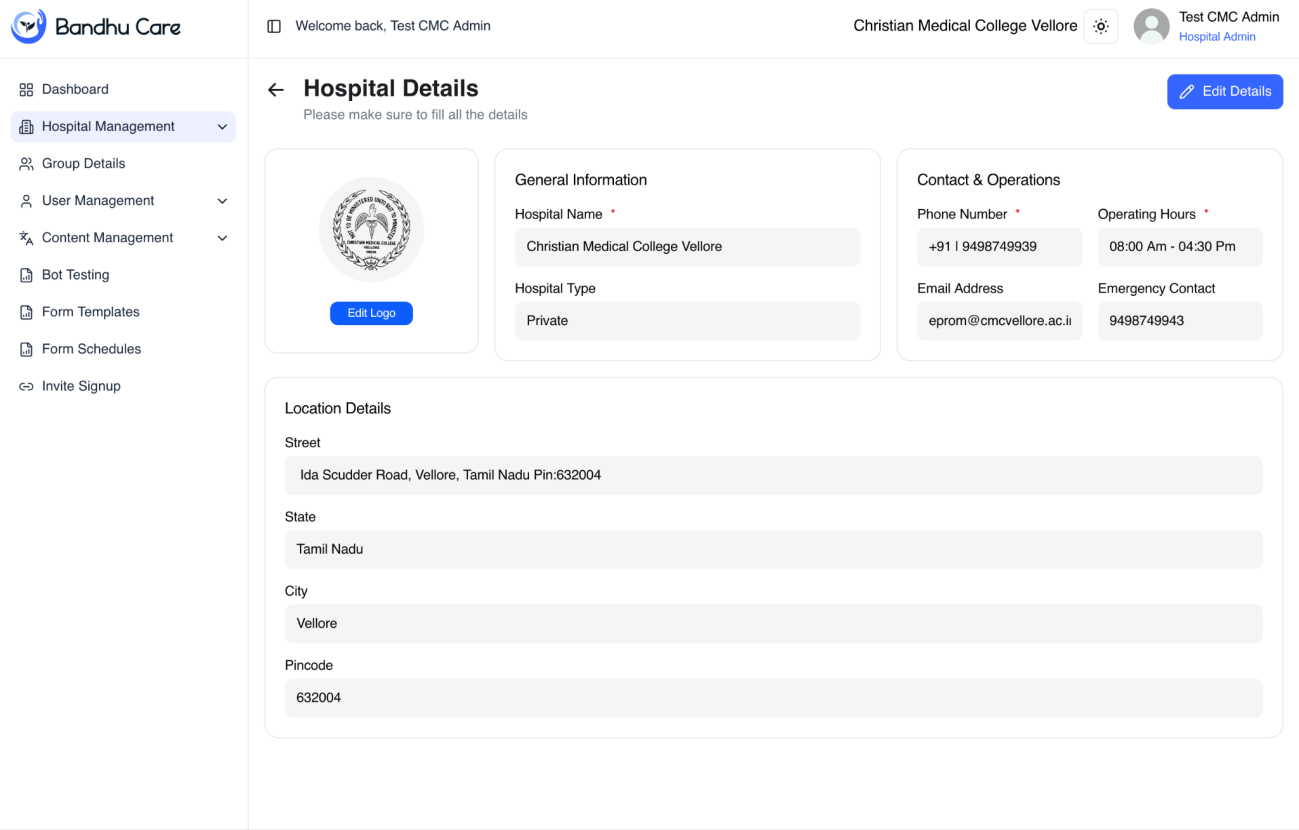Click the User Management person icon

26,201
